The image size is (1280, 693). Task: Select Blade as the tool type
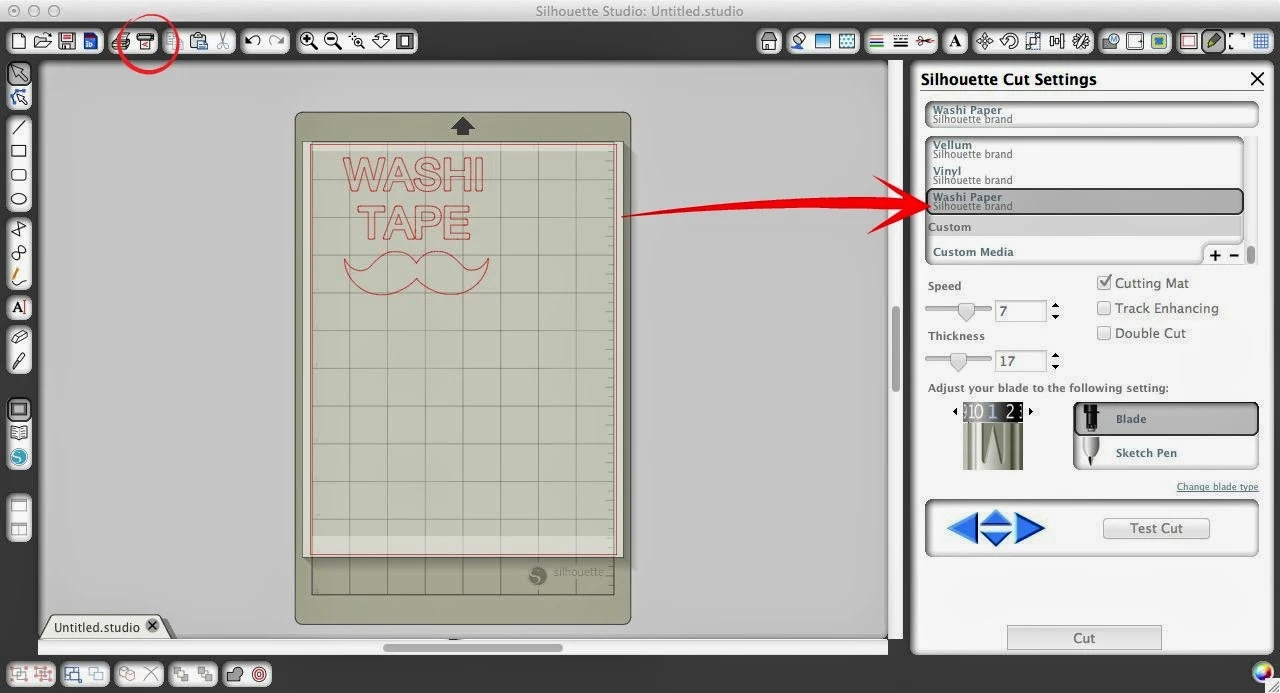pyautogui.click(x=1166, y=419)
